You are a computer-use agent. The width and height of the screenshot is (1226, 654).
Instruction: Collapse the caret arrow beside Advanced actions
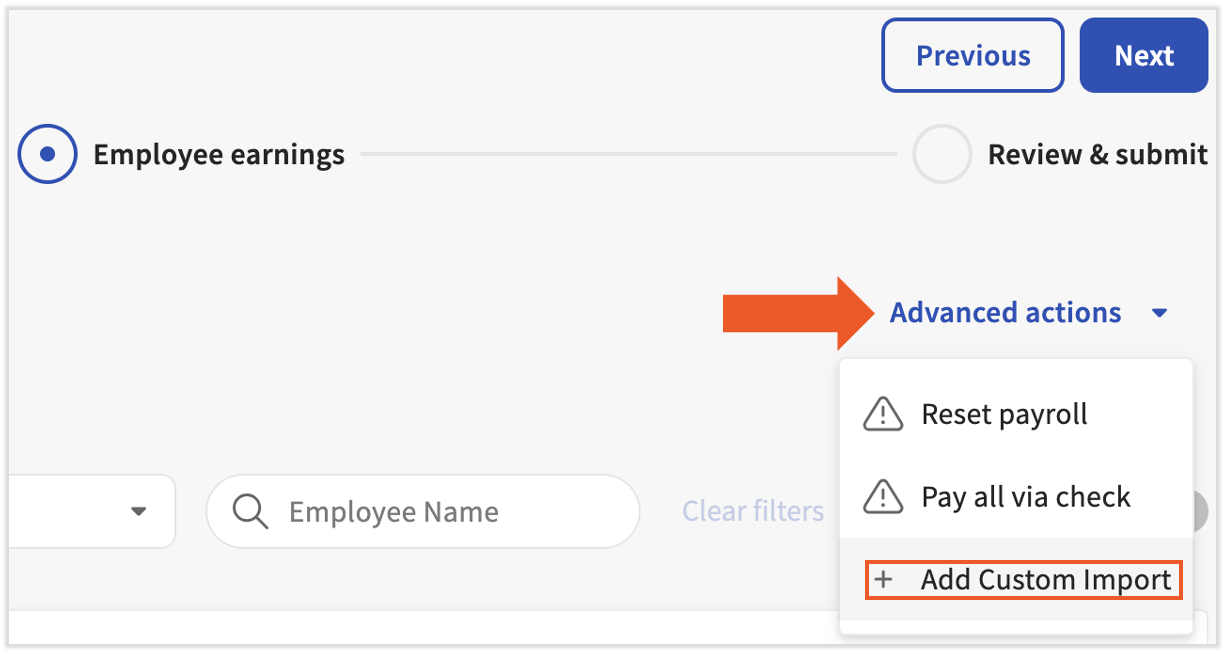tap(1159, 314)
